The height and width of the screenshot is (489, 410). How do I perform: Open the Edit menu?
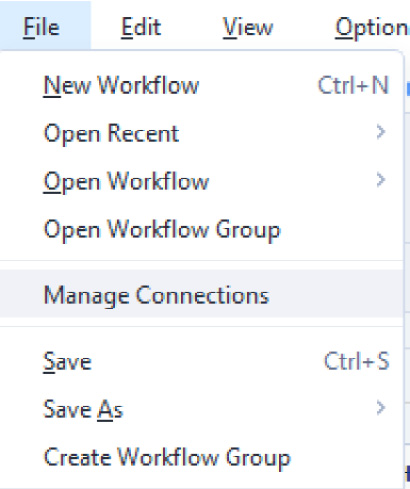tap(141, 27)
